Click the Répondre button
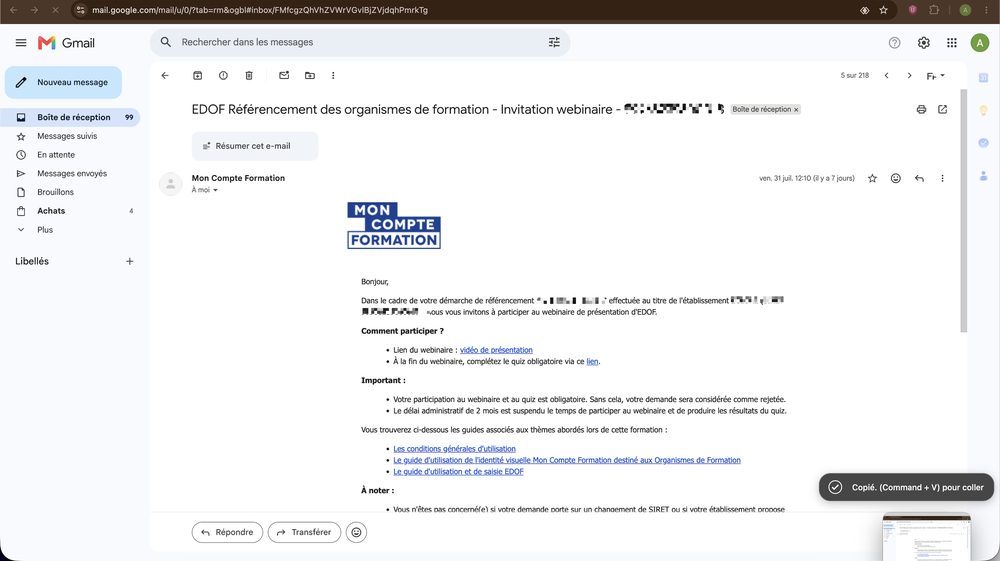 [x=227, y=532]
